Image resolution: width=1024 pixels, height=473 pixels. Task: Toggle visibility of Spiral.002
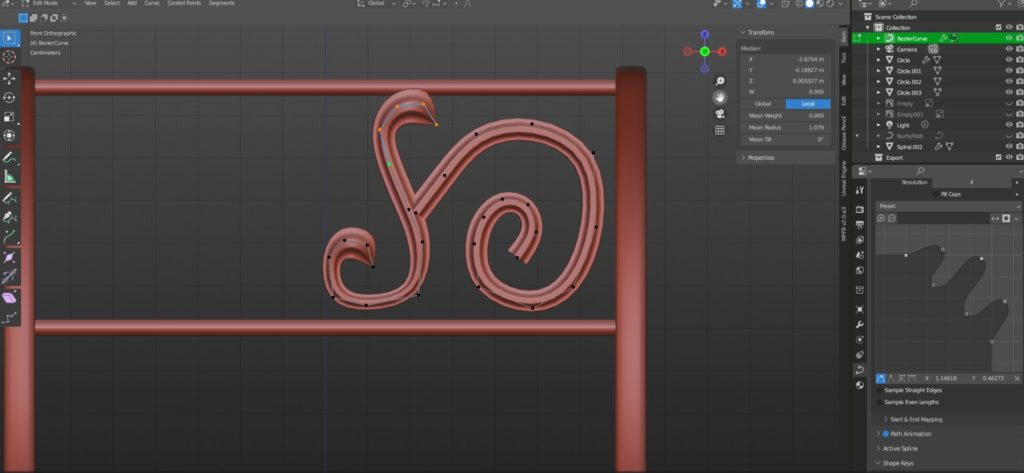(x=1007, y=146)
